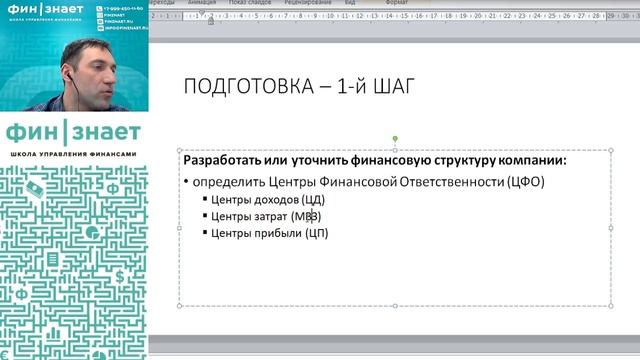Click the bullet 'определить Центры Финансовой Ответственности (ЦФО)'
640x360 pixels.
[x=369, y=182]
